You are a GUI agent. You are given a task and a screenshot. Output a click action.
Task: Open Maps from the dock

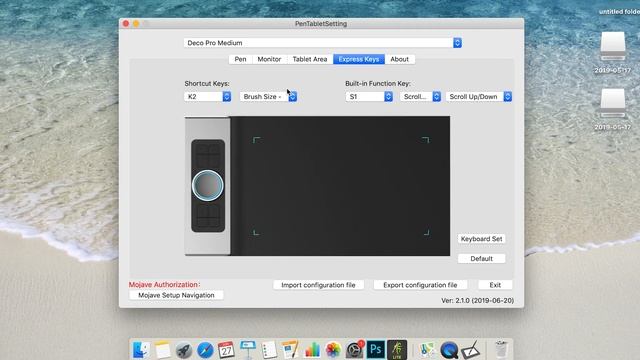[427, 350]
